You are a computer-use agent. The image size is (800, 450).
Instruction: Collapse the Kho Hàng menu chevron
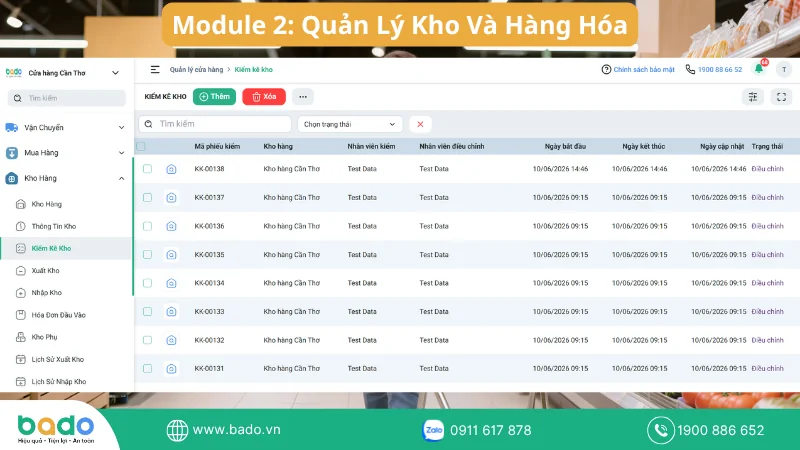pyautogui.click(x=121, y=178)
